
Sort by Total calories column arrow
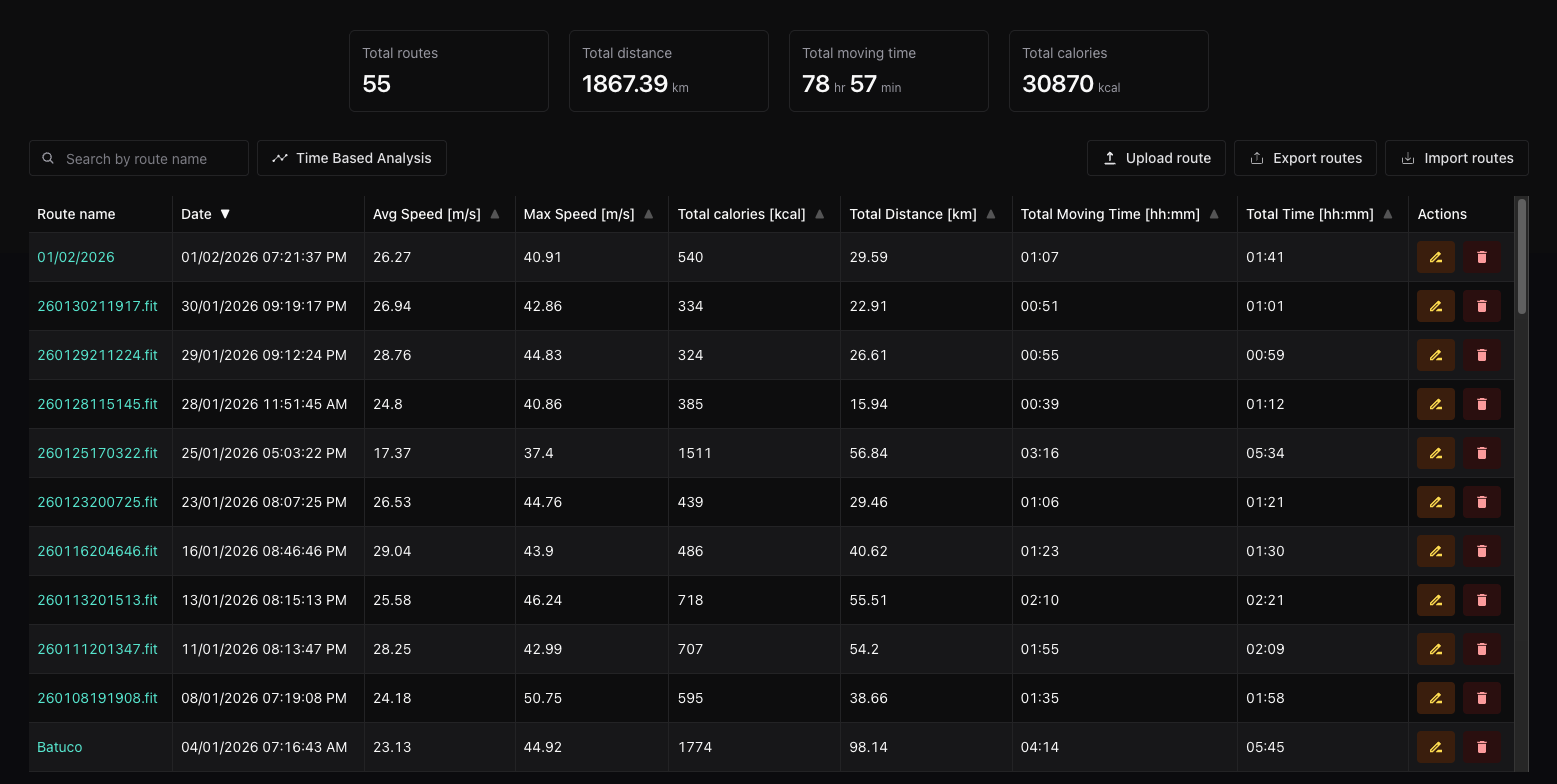point(820,214)
